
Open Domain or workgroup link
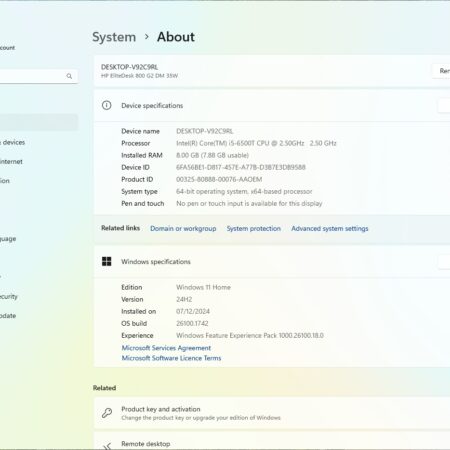point(183,229)
